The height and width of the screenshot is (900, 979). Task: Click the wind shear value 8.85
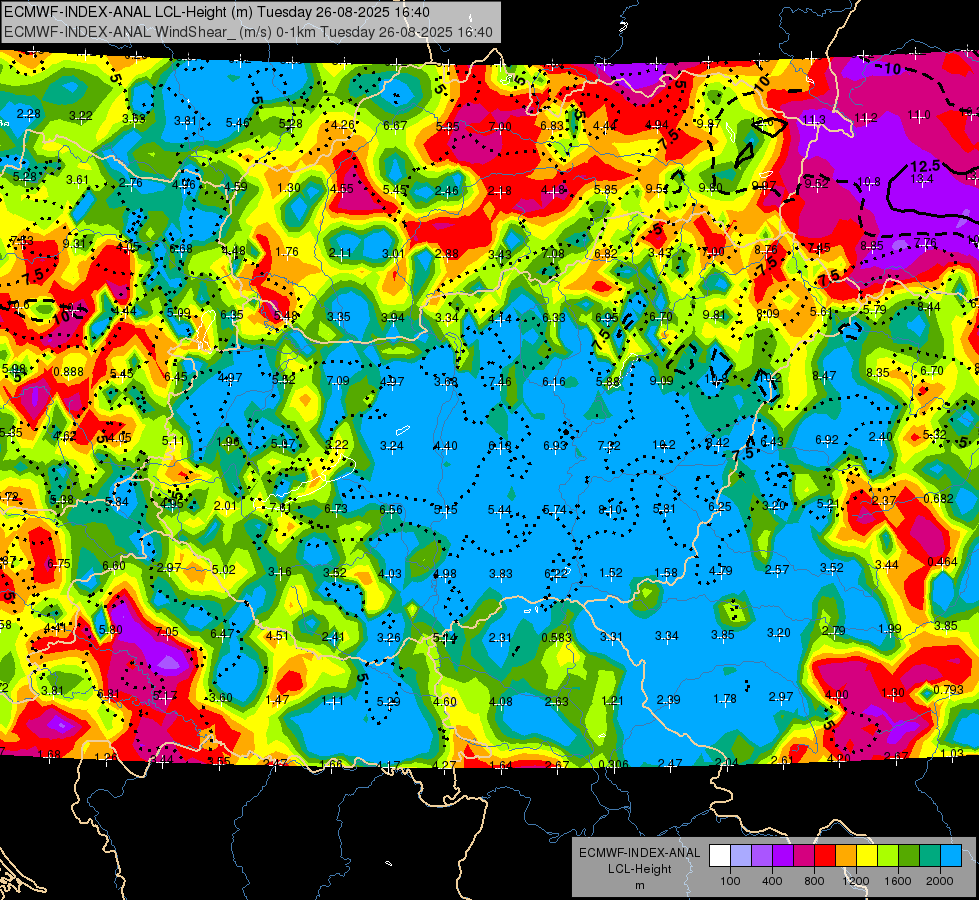(x=872, y=245)
